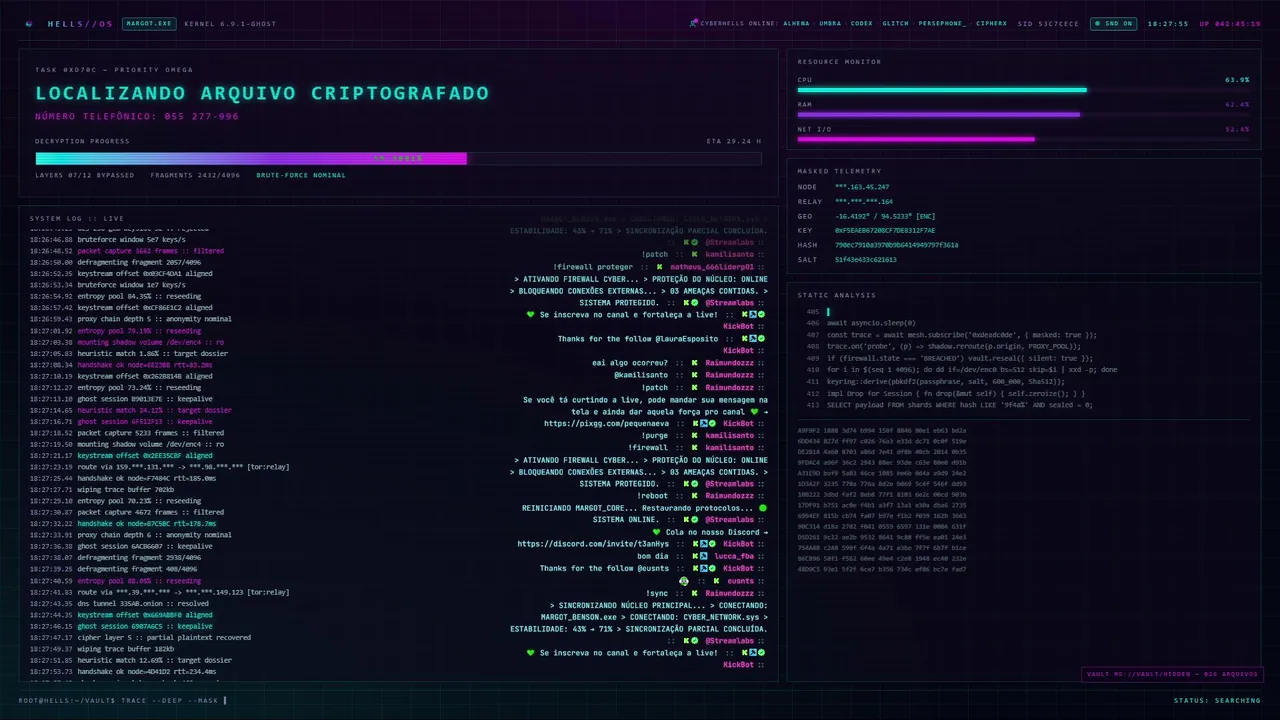Click the RAM usage bar
Viewport: 1280px width, 720px height.
pyautogui.click(x=1023, y=114)
